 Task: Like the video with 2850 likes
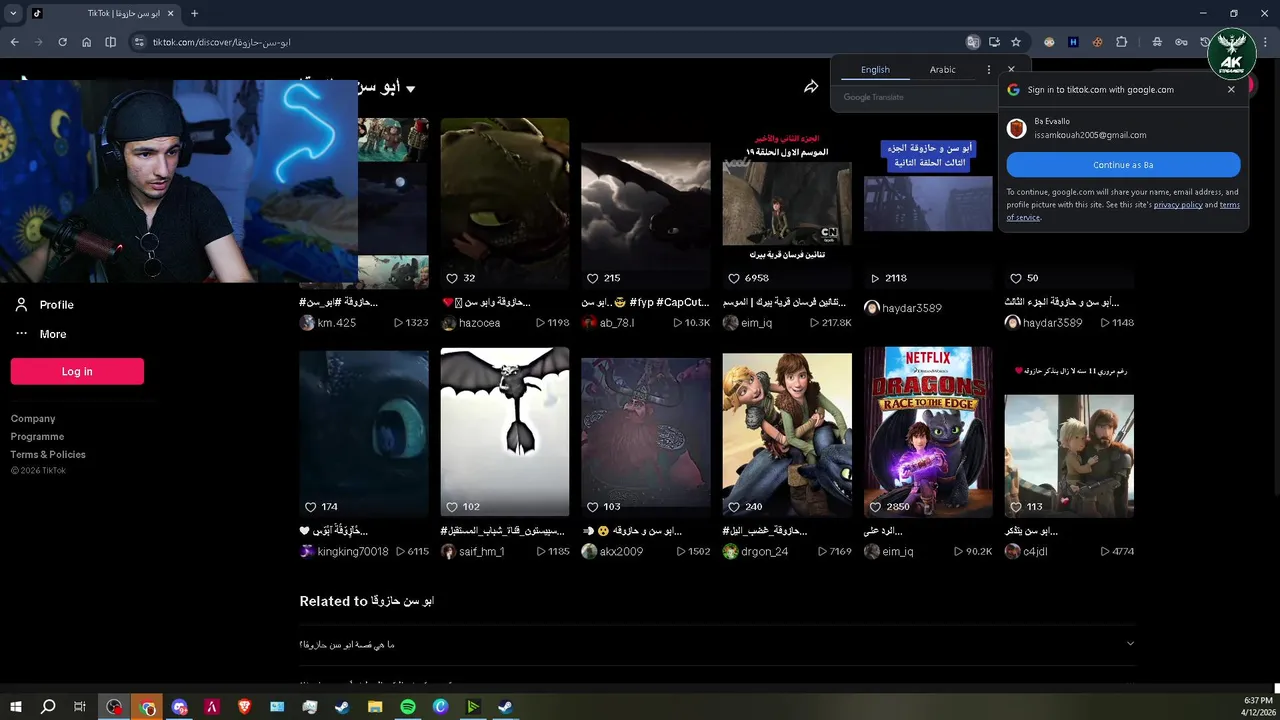875,507
